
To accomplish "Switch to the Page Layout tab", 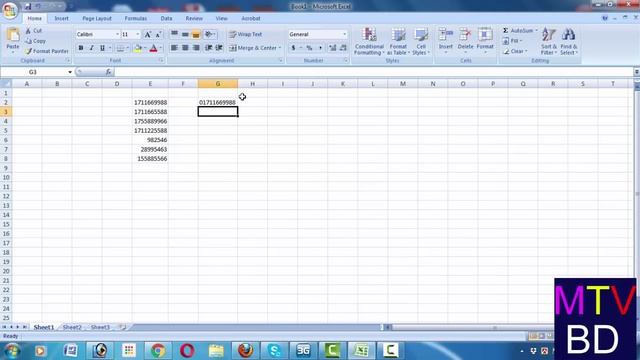I will 97,18.
